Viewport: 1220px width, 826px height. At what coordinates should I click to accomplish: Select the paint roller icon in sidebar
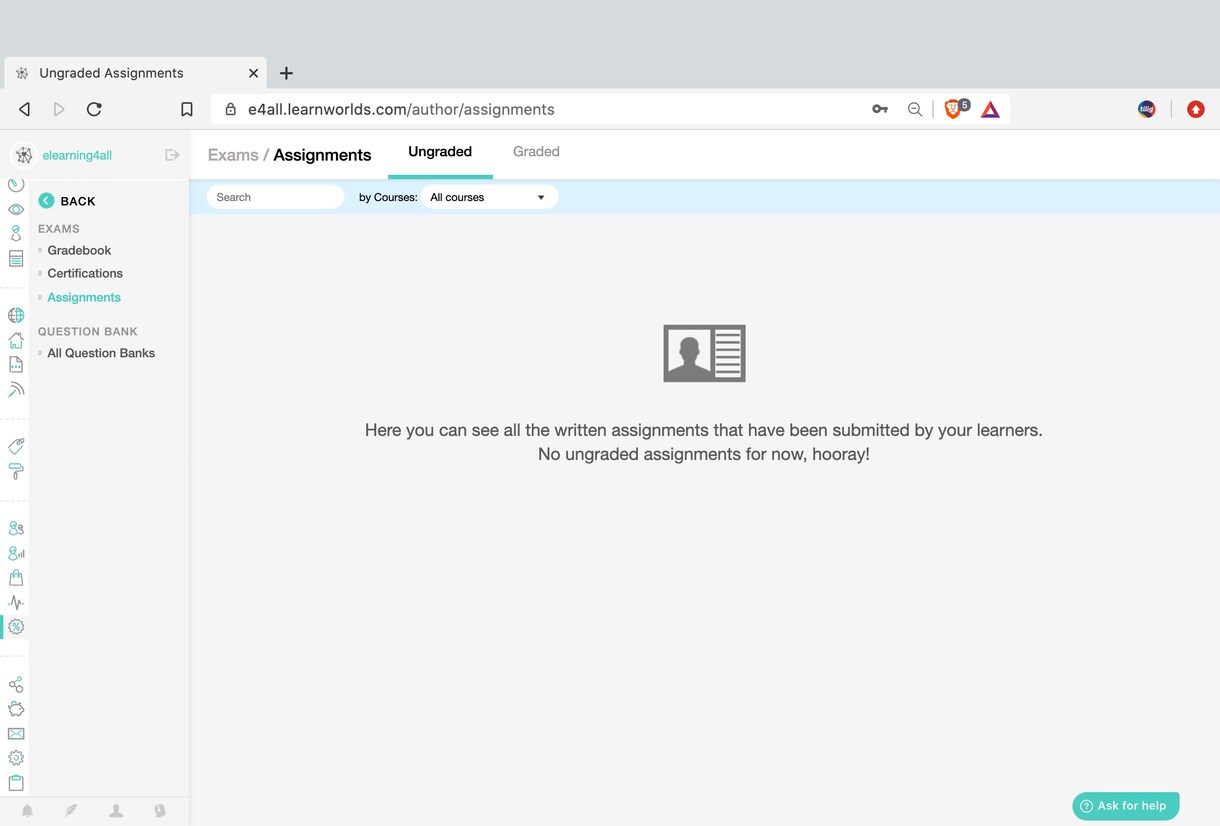pos(16,471)
